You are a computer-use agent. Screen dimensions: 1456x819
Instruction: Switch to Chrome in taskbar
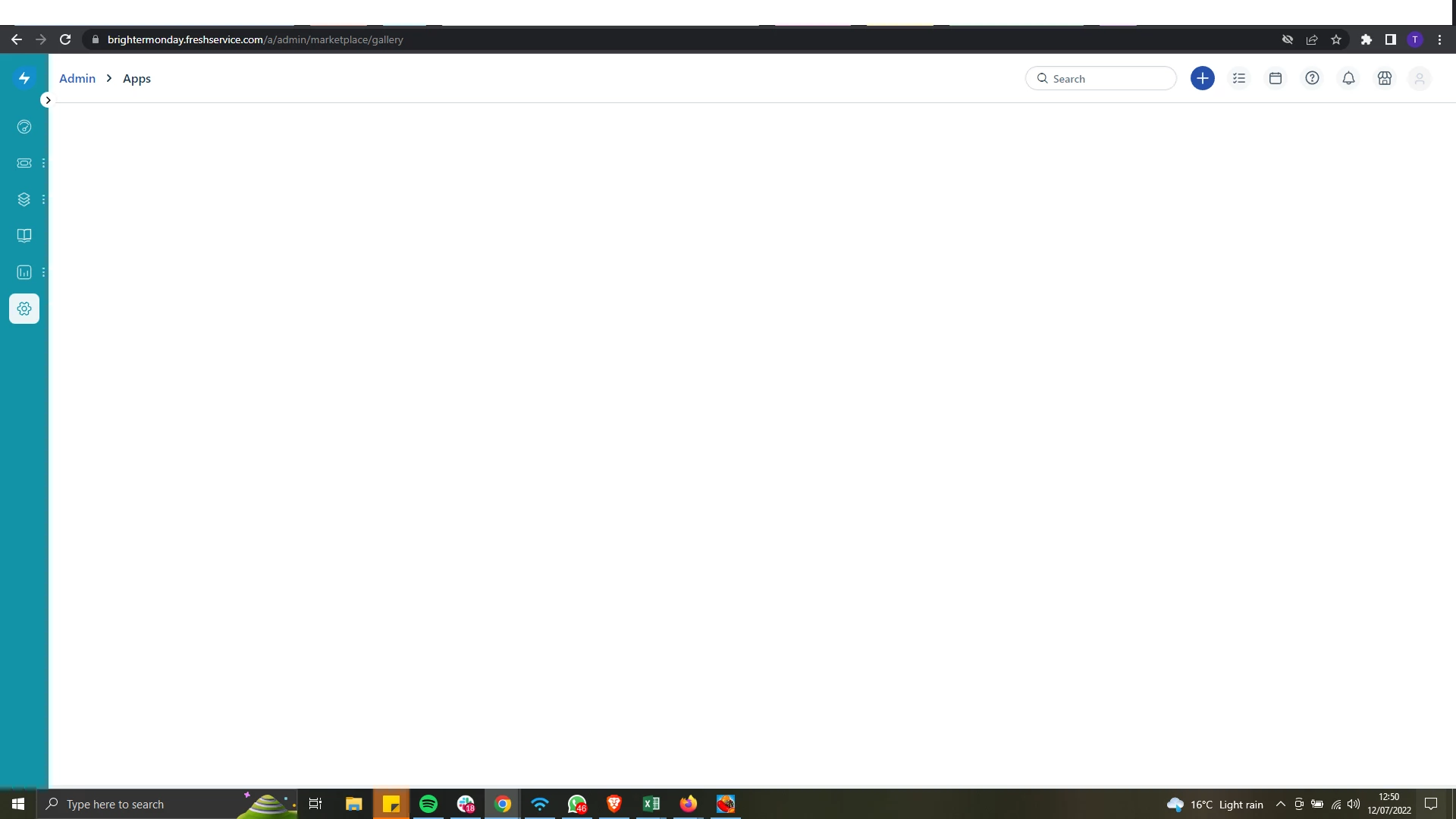(503, 804)
